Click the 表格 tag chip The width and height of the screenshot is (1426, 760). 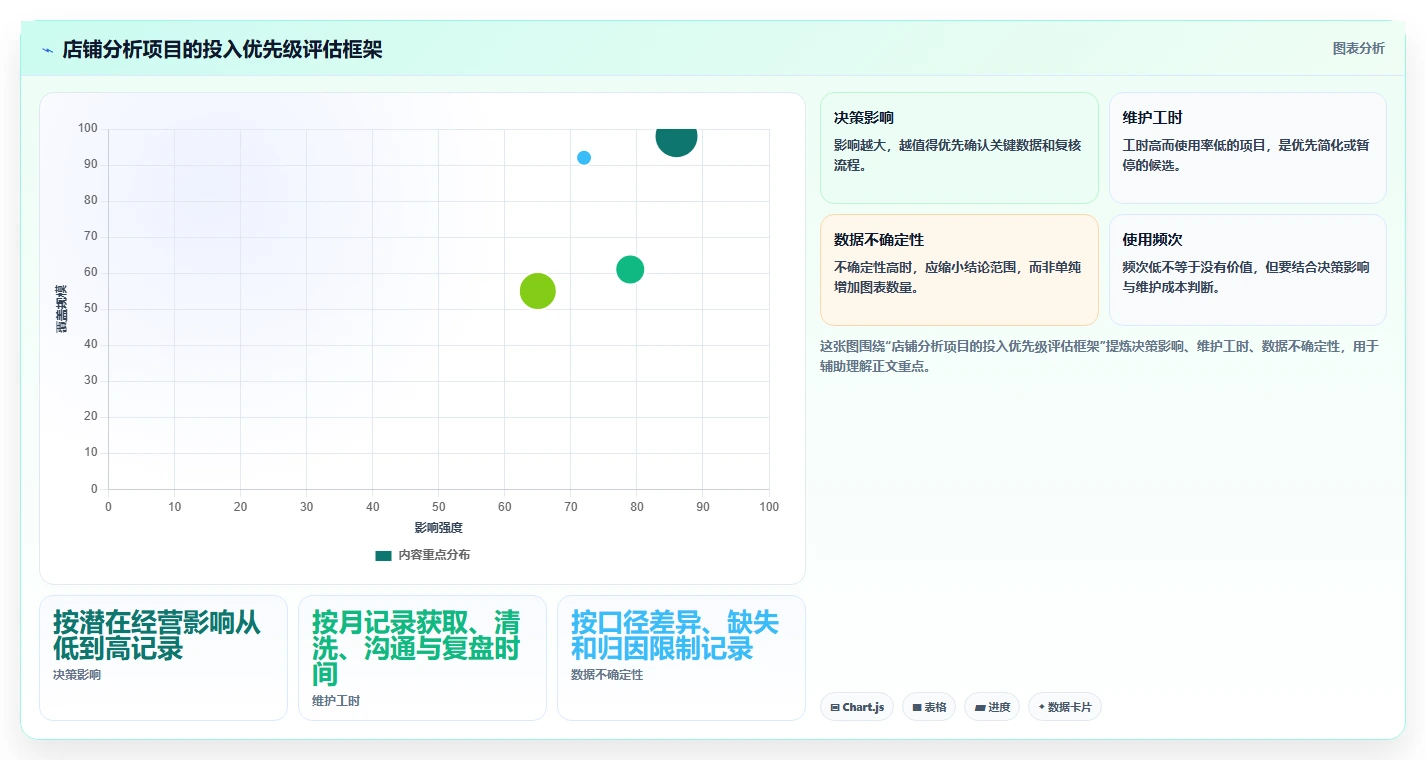point(929,707)
